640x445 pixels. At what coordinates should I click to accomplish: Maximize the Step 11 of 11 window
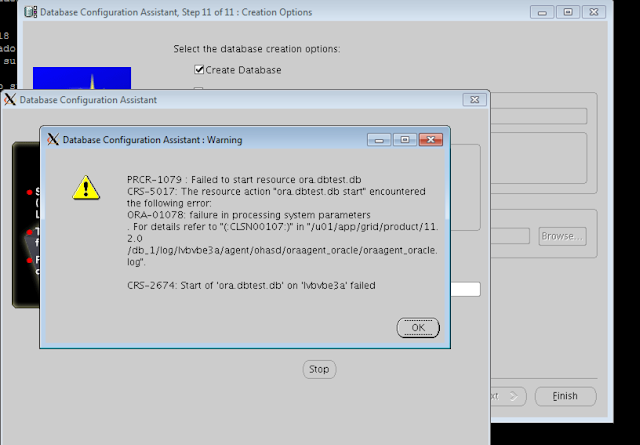[568, 12]
